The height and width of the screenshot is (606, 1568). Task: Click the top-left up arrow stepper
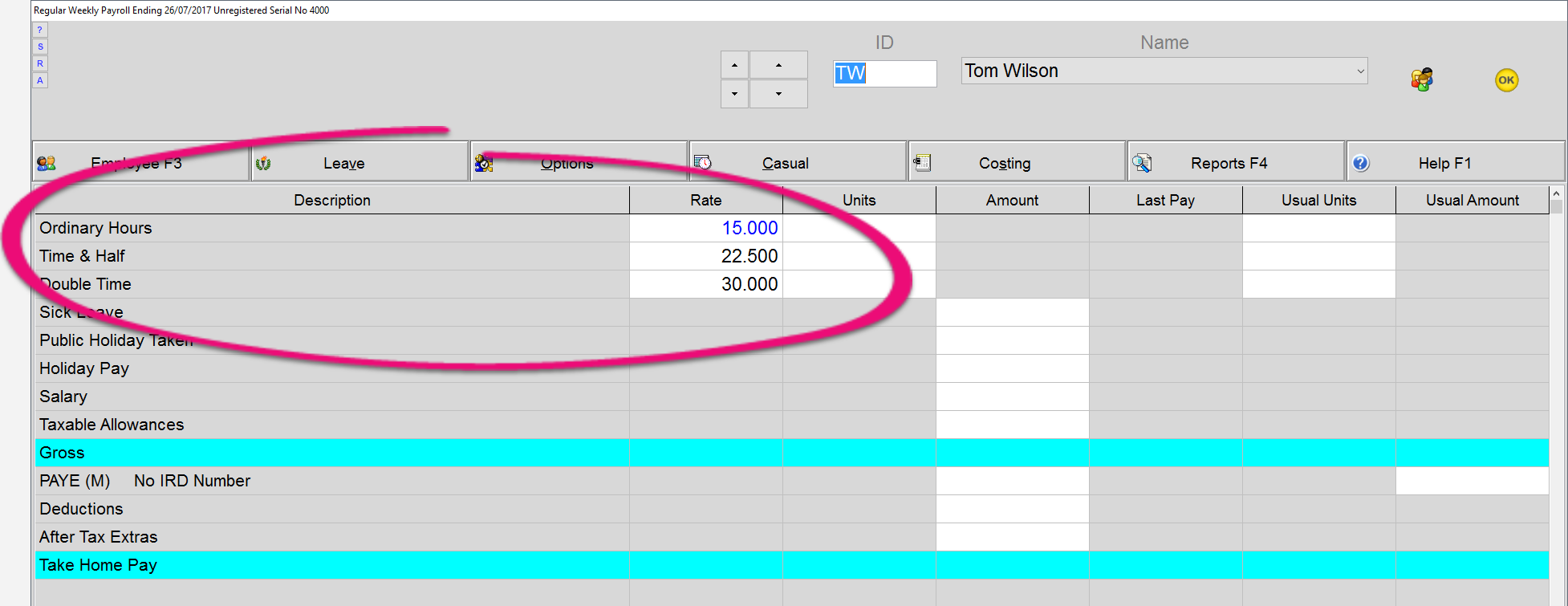pos(734,65)
